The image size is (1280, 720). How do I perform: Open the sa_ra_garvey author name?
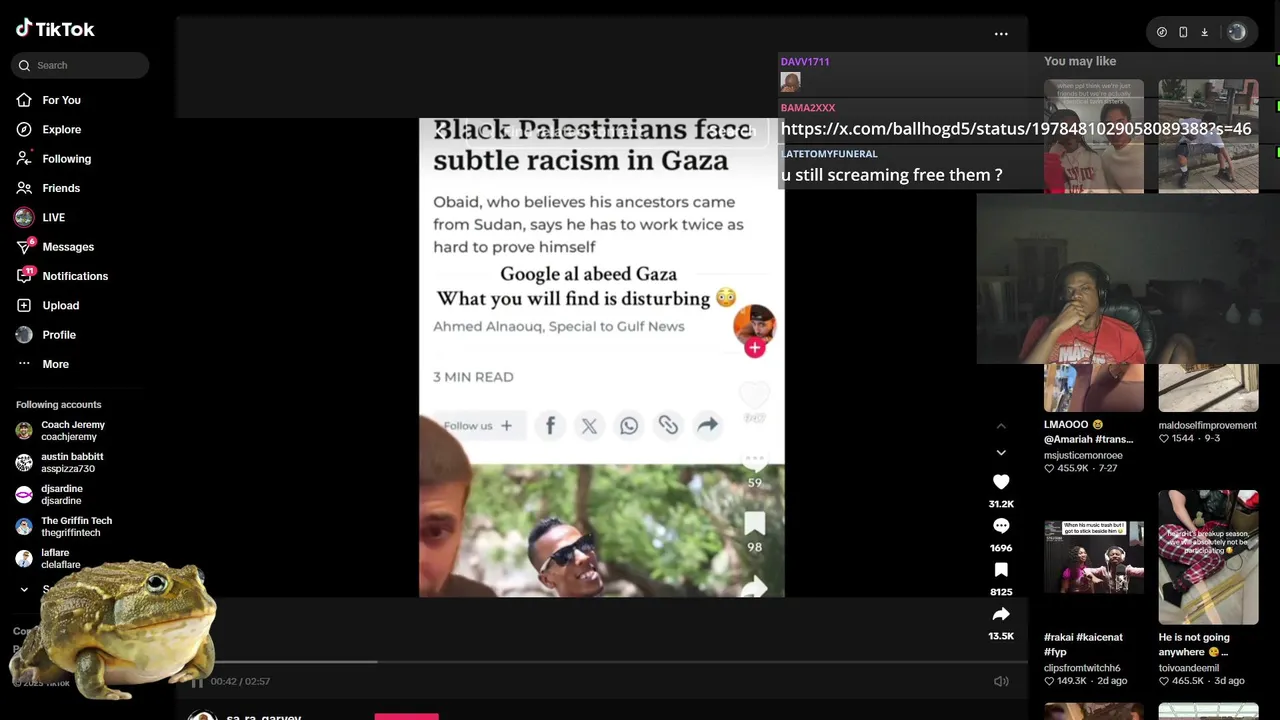click(x=263, y=716)
